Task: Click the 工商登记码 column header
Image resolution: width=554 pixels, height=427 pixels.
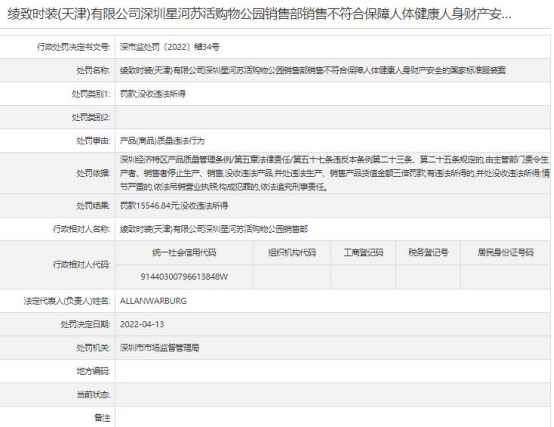Action: click(x=363, y=253)
